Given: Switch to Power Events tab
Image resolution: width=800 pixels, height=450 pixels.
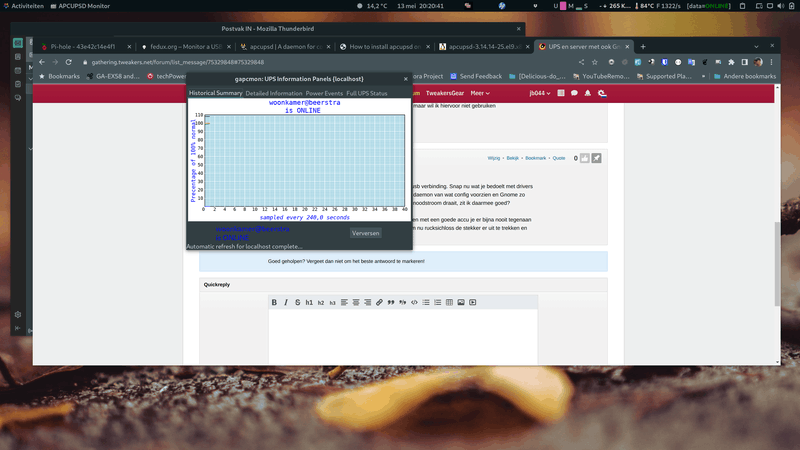Looking at the screenshot, I should click(324, 93).
